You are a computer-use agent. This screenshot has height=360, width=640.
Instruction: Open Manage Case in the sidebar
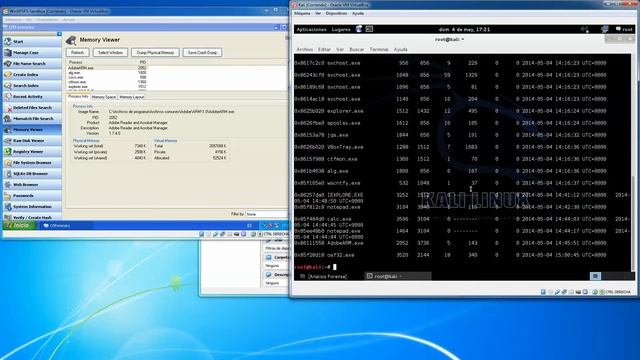[x=32, y=53]
